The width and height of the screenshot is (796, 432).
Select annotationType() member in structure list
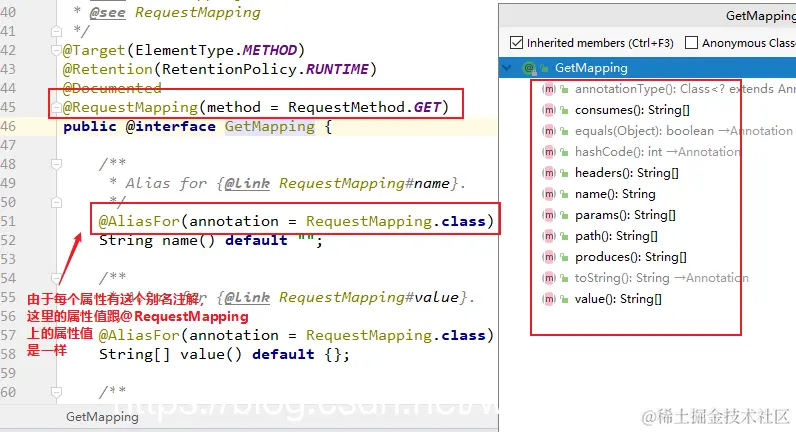[x=684, y=89]
